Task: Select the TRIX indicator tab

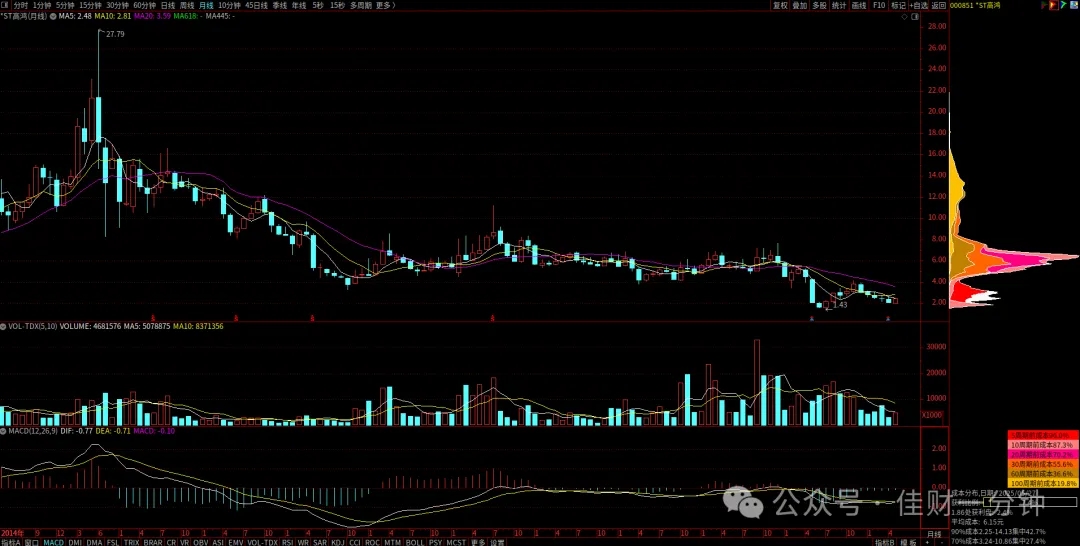Action: pos(132,542)
